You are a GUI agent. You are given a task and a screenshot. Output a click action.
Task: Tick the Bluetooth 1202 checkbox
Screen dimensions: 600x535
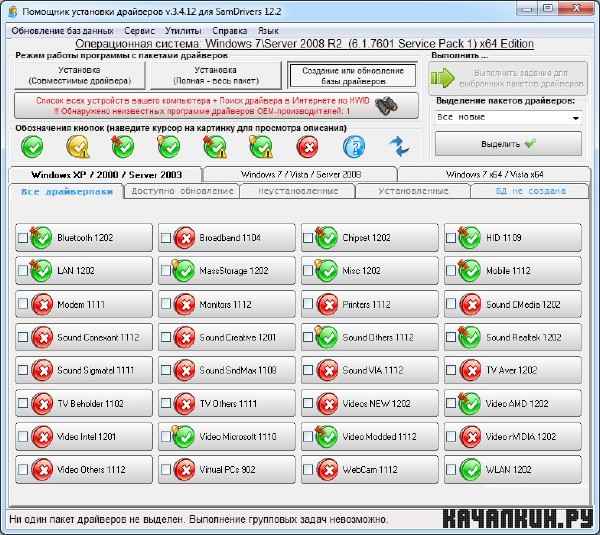point(23,238)
